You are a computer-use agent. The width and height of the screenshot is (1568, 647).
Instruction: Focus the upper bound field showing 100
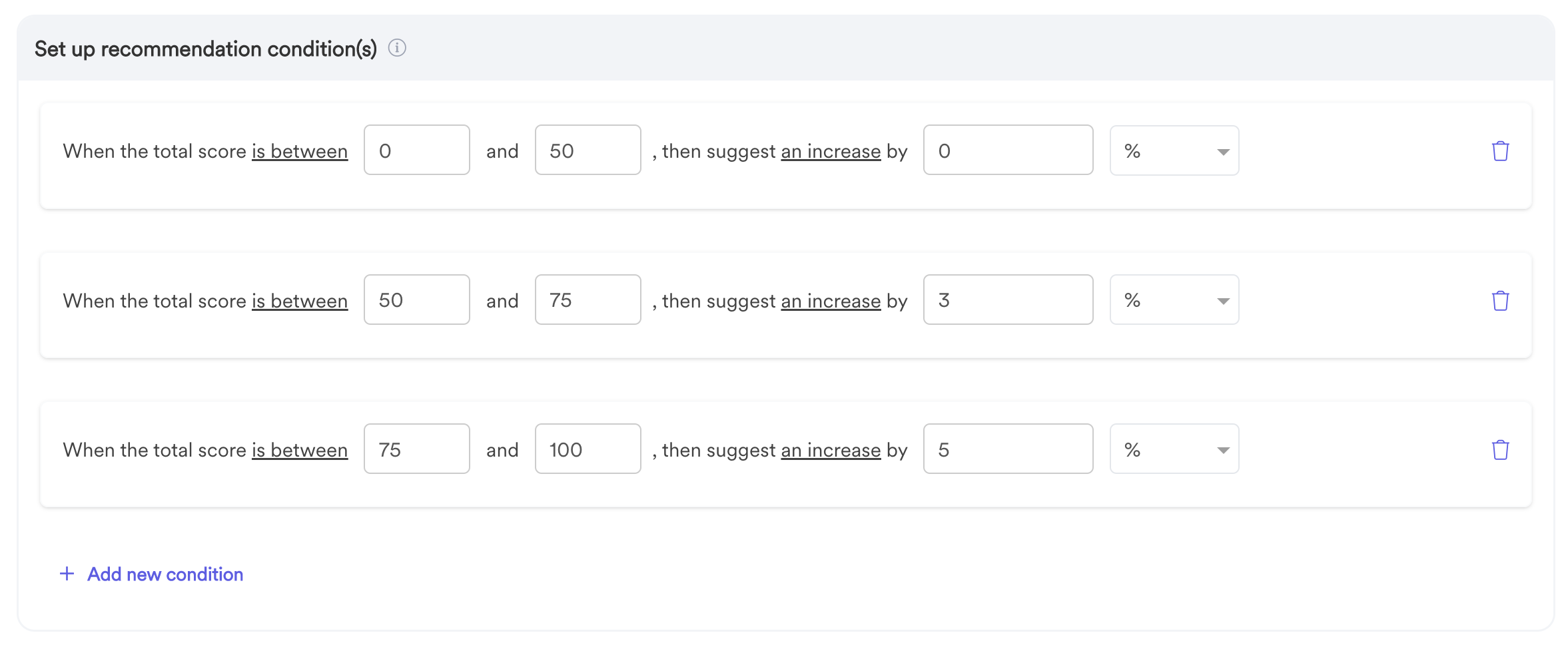pyautogui.click(x=588, y=449)
